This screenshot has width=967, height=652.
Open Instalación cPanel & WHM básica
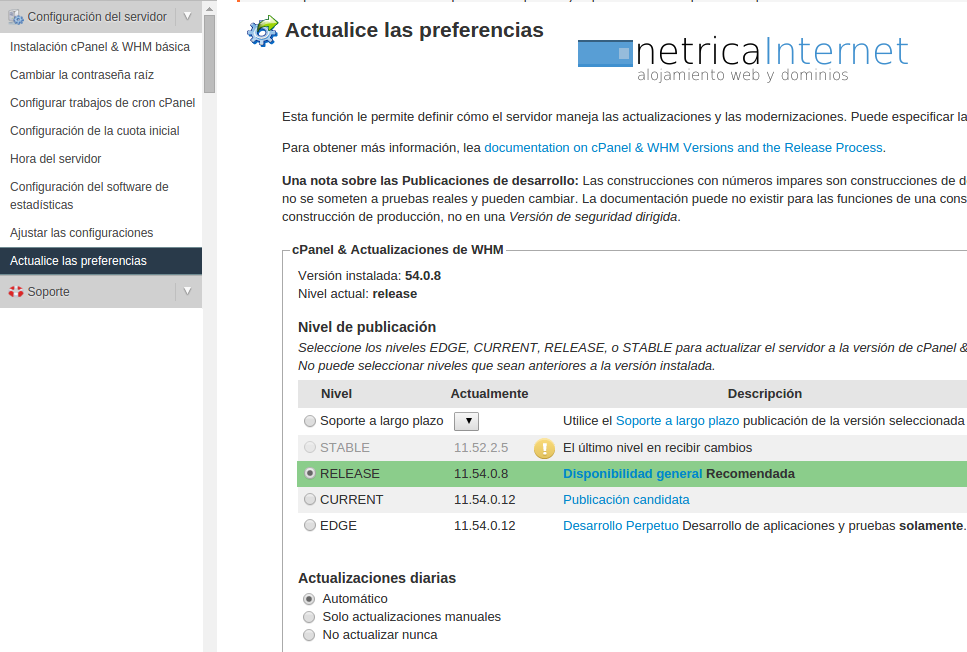pos(100,47)
